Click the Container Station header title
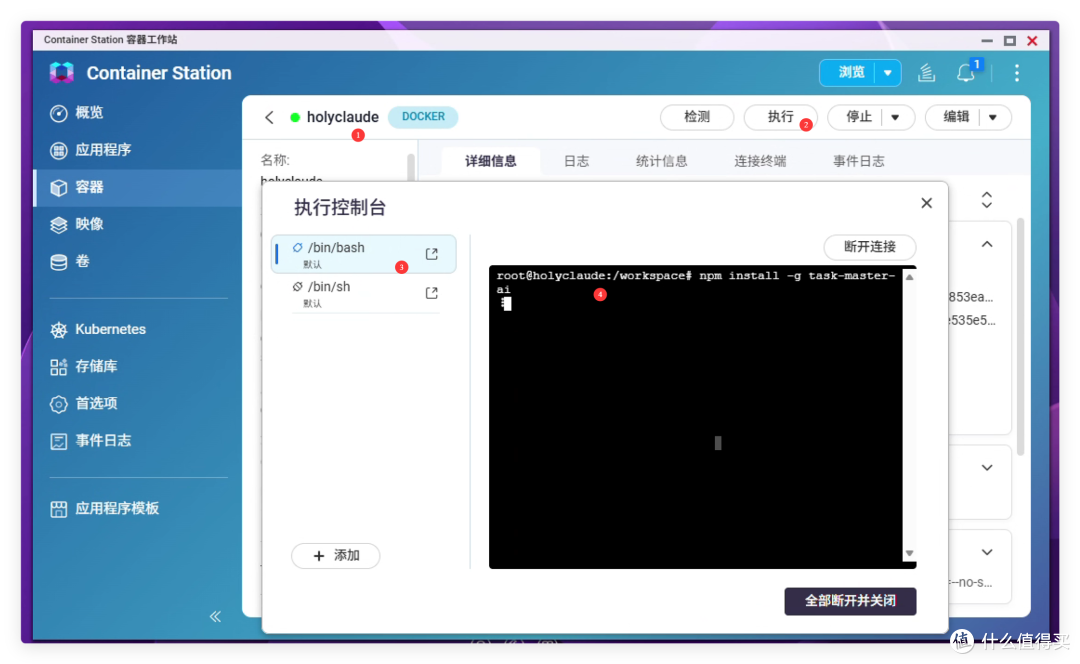 click(158, 73)
